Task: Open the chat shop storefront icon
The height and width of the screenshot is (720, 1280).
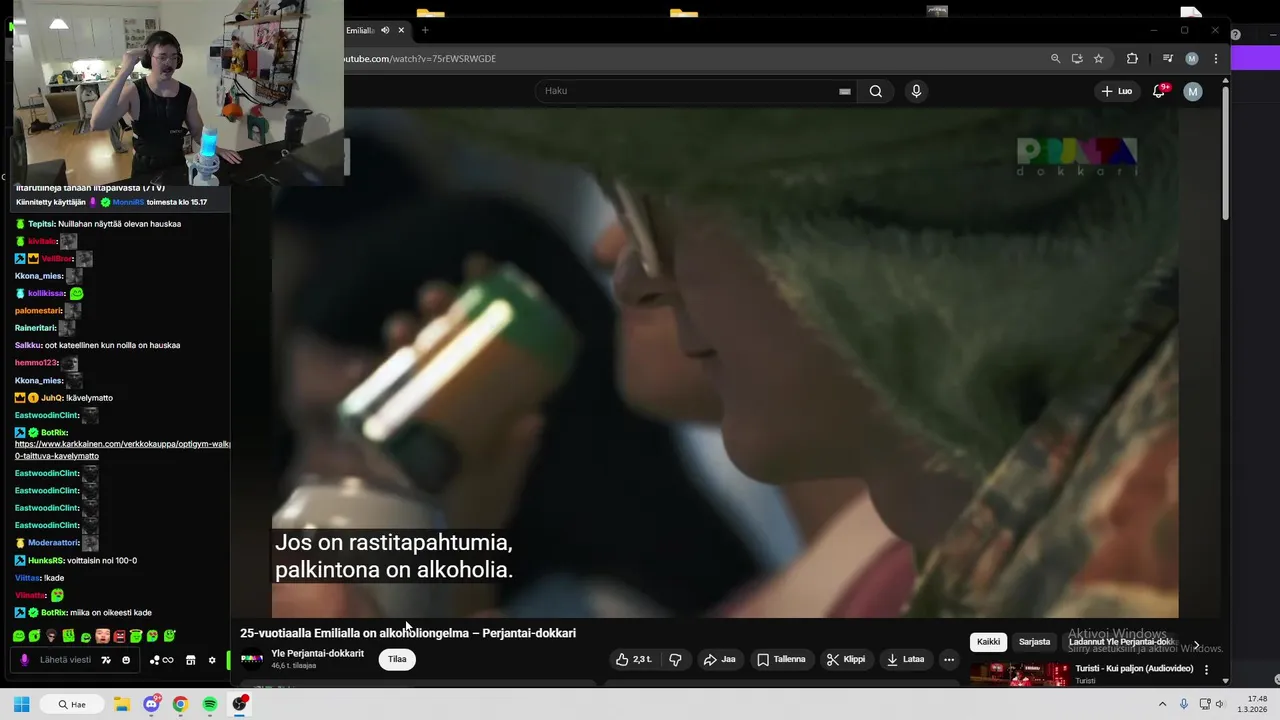Action: click(190, 660)
